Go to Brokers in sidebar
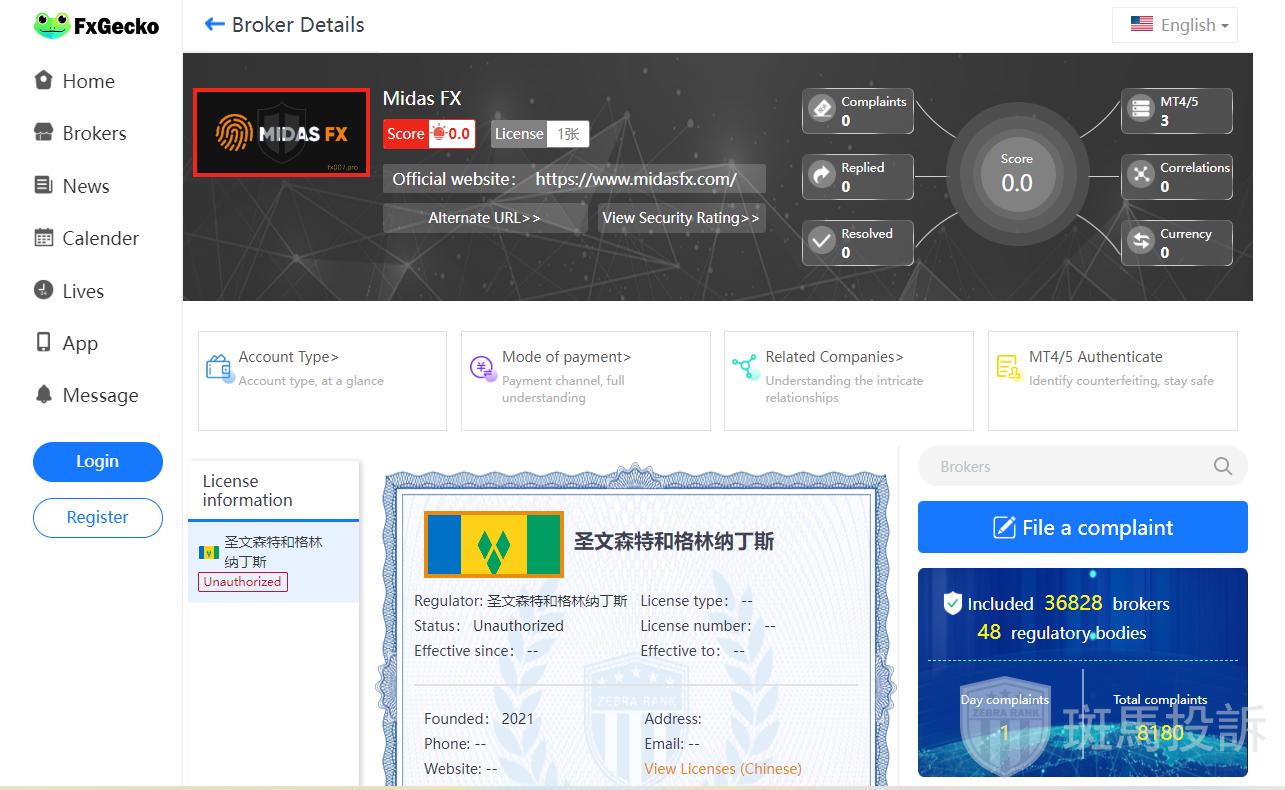 (94, 133)
